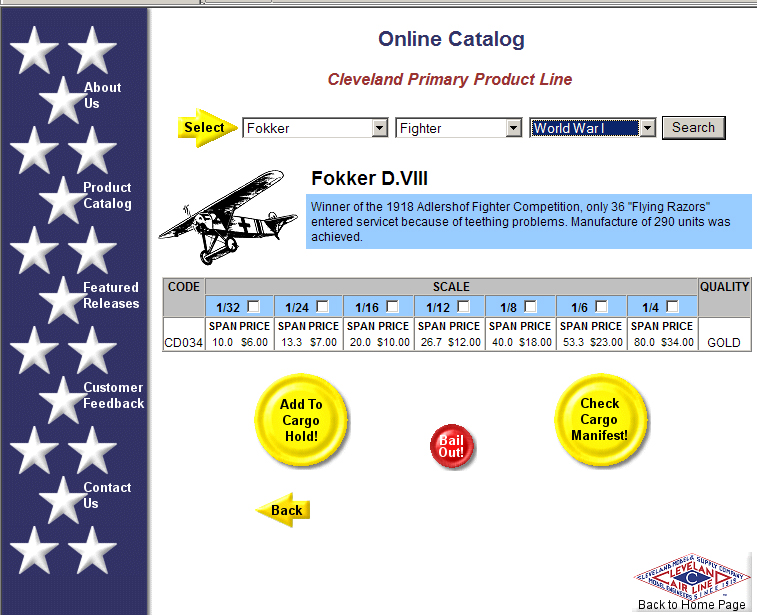
Task: Open the Check Cargo Manifest button
Action: pyautogui.click(x=600, y=420)
